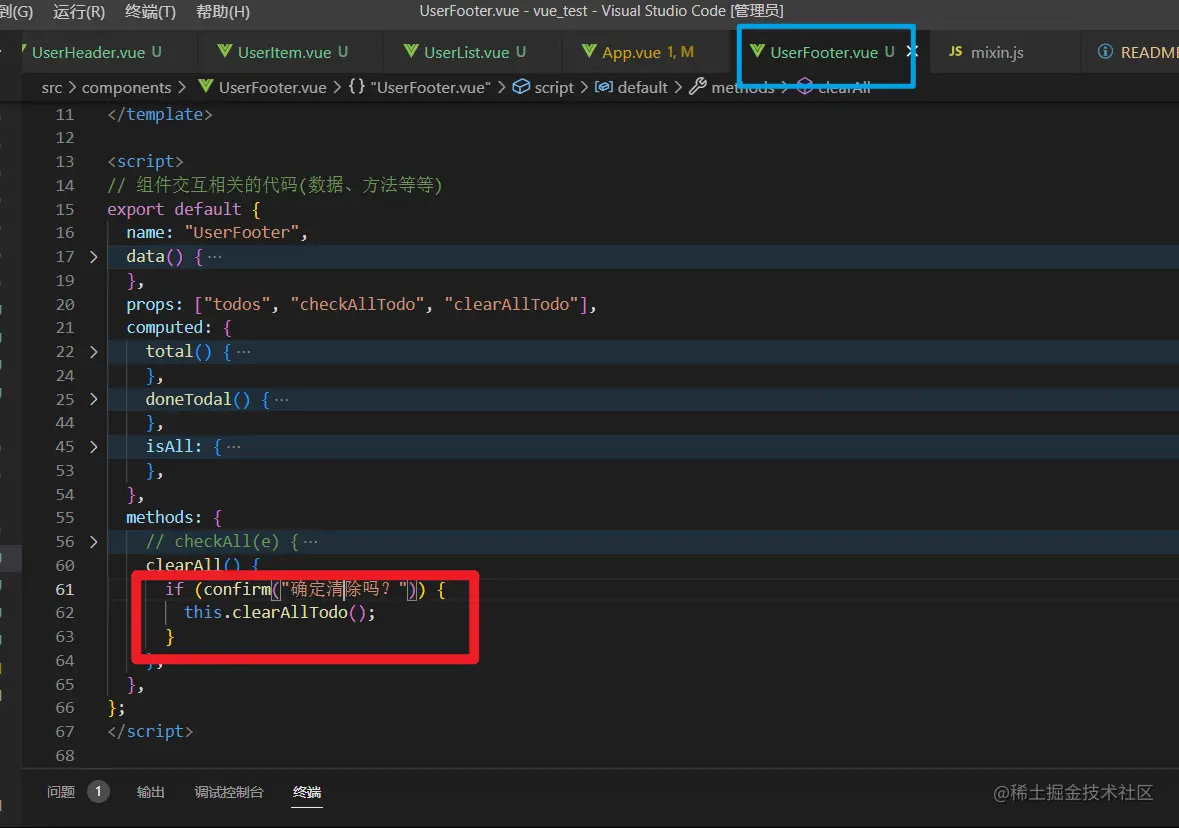Open the 终端 panel tab
The image size is (1179, 828).
(x=307, y=792)
